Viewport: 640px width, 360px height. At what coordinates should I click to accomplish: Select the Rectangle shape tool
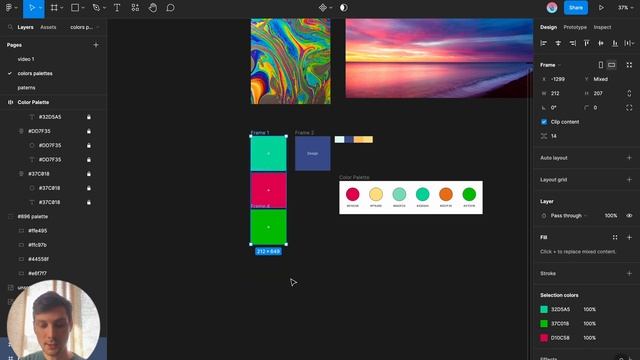[75, 8]
